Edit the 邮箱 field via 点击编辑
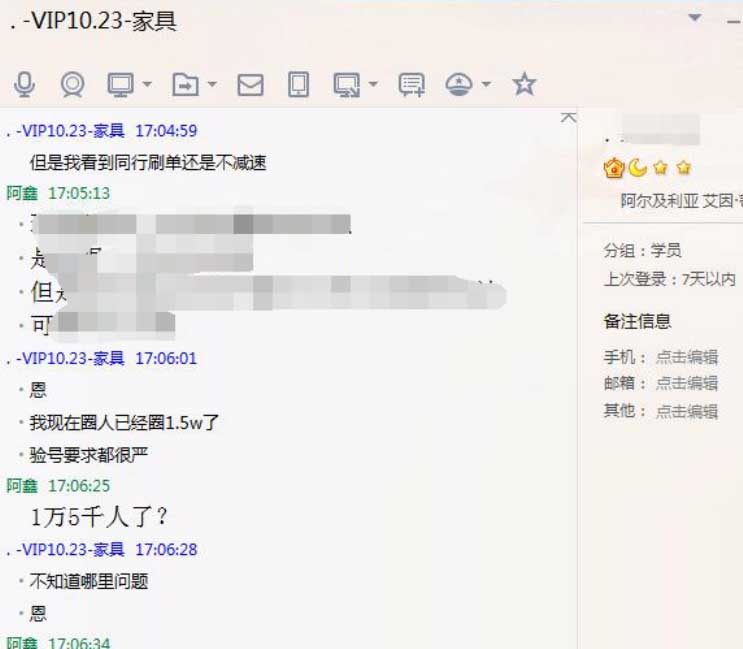Image resolution: width=743 pixels, height=649 pixels. (687, 383)
